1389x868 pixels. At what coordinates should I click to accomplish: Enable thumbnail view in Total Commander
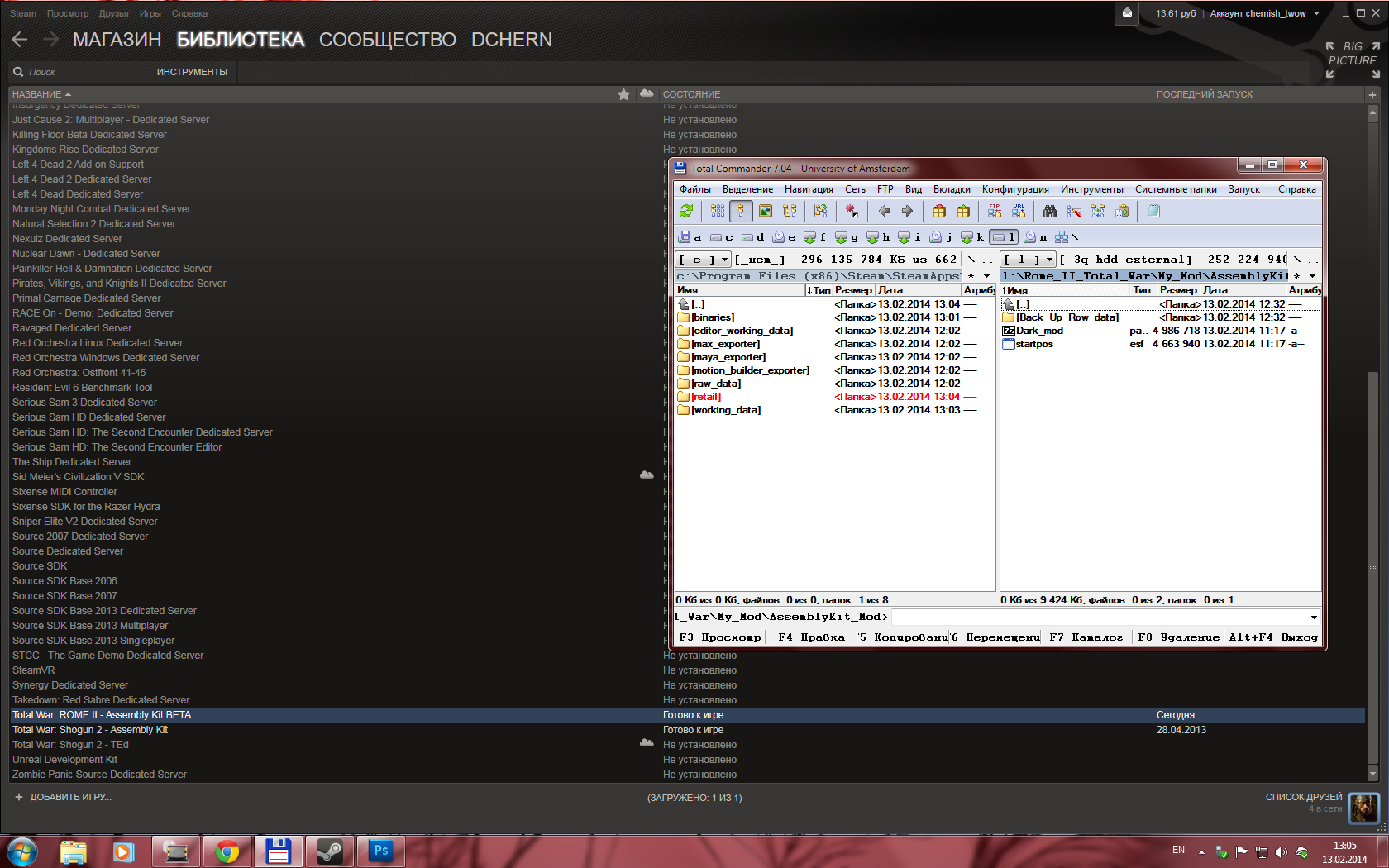(x=766, y=212)
